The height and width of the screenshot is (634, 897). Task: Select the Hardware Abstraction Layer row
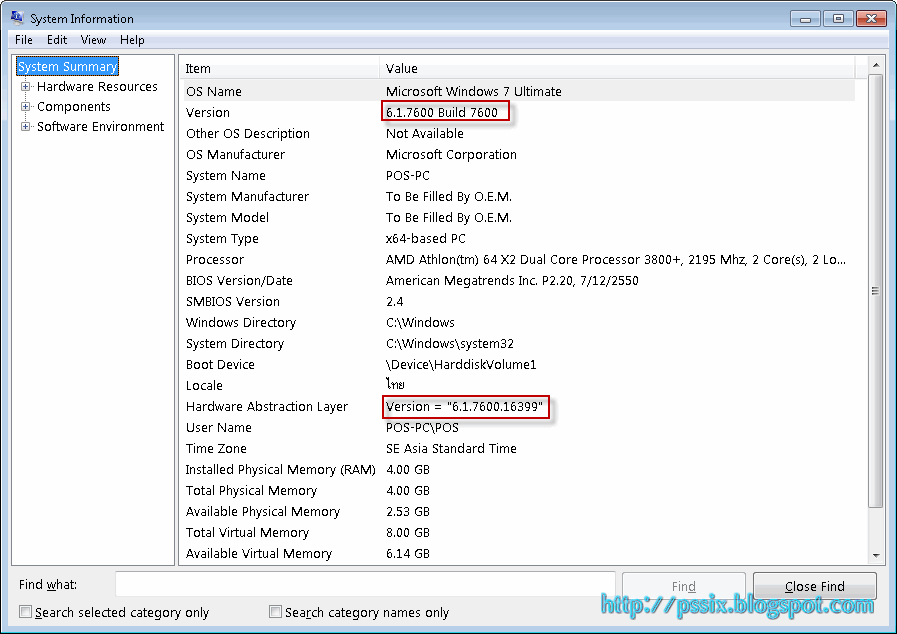click(518, 407)
